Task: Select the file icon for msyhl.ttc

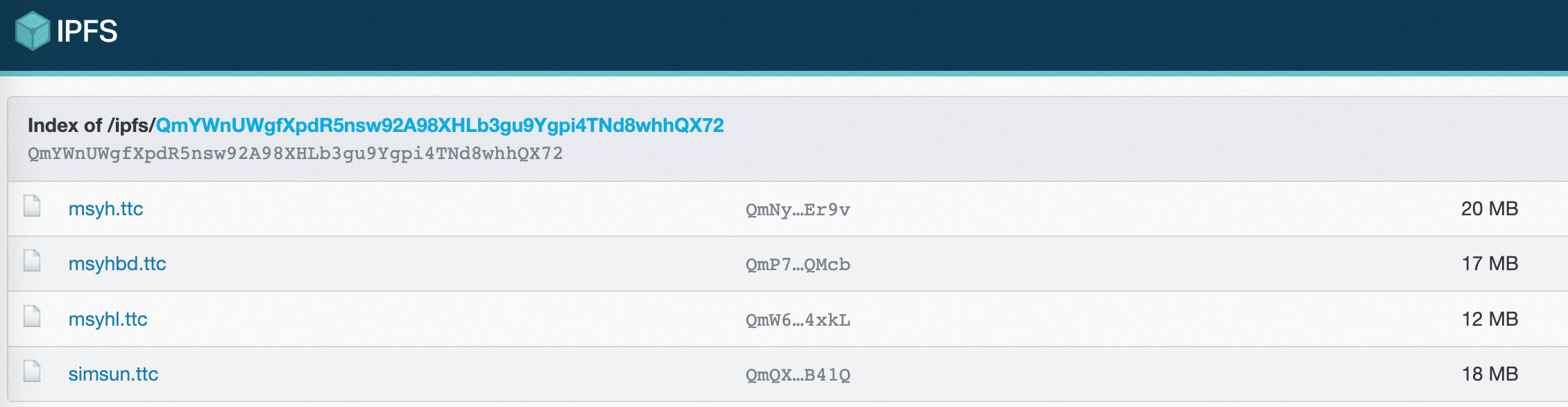Action: [31, 319]
